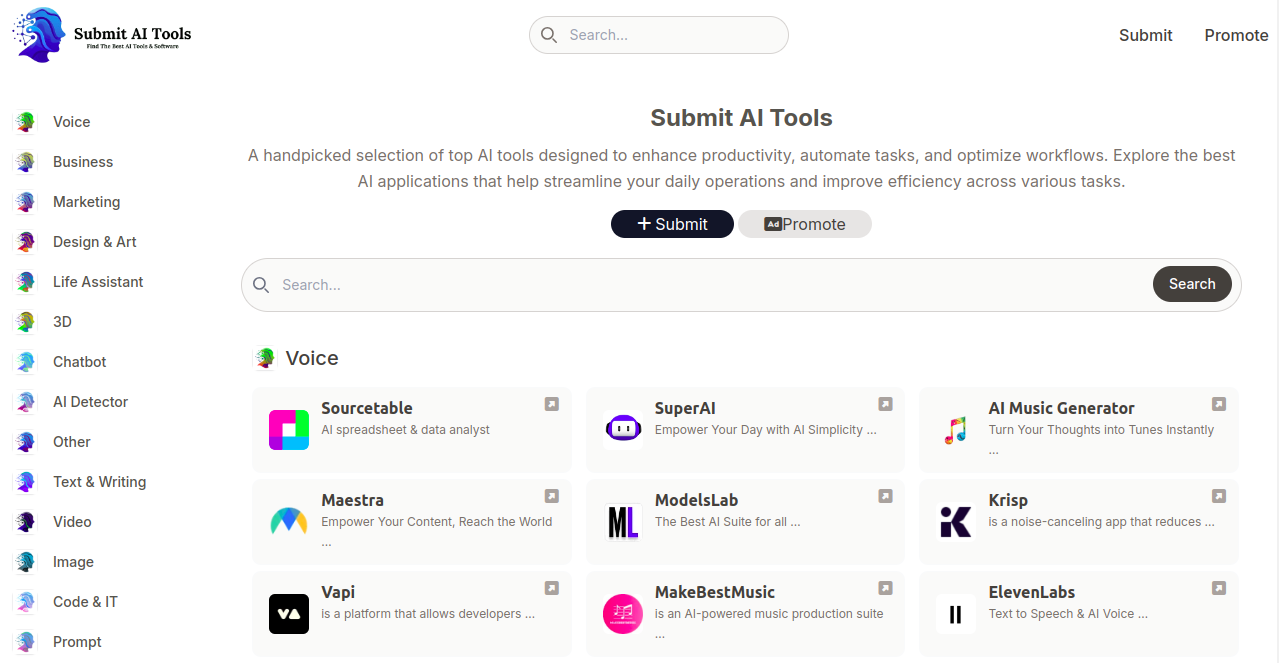This screenshot has height=663, width=1279.
Task: Select Voice category in sidebar
Action: click(72, 122)
